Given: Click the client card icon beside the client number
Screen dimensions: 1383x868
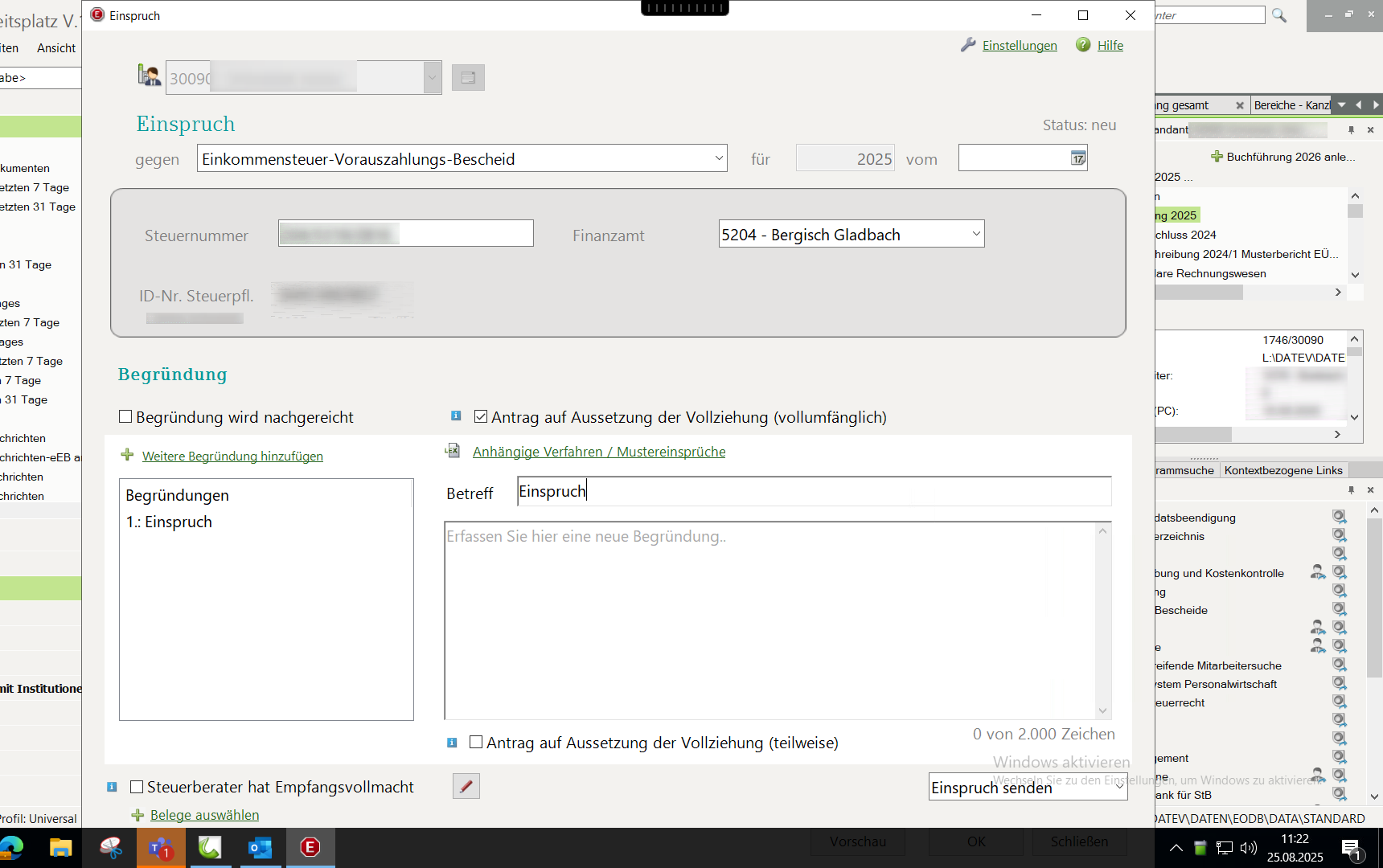Looking at the screenshot, I should pyautogui.click(x=468, y=78).
